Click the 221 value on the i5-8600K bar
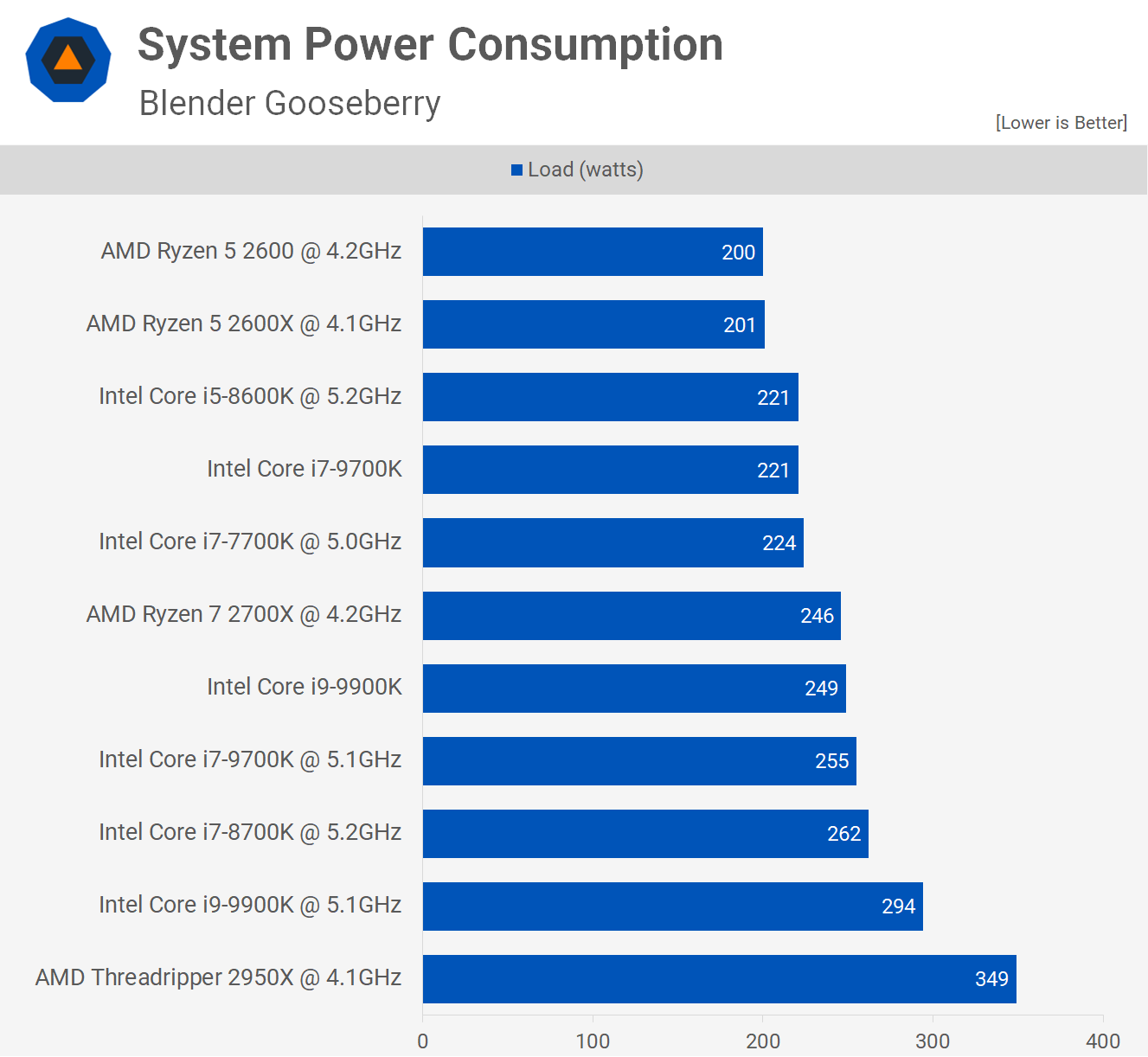This screenshot has height=1057, width=1148. 773,398
